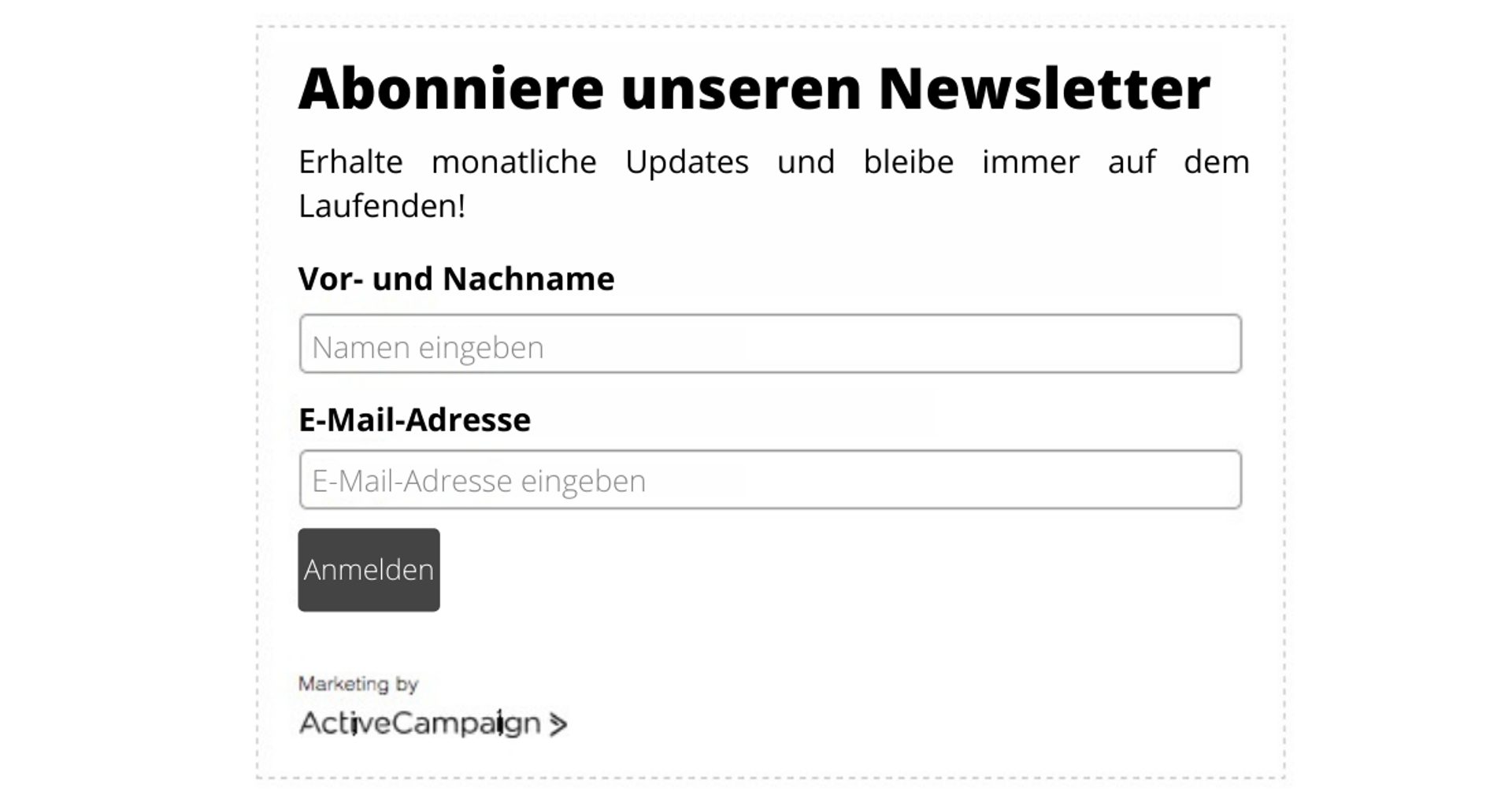The height and width of the screenshot is (791, 1512).
Task: Click the chevron arrow icon beside ActiveCampaign
Action: [x=558, y=724]
